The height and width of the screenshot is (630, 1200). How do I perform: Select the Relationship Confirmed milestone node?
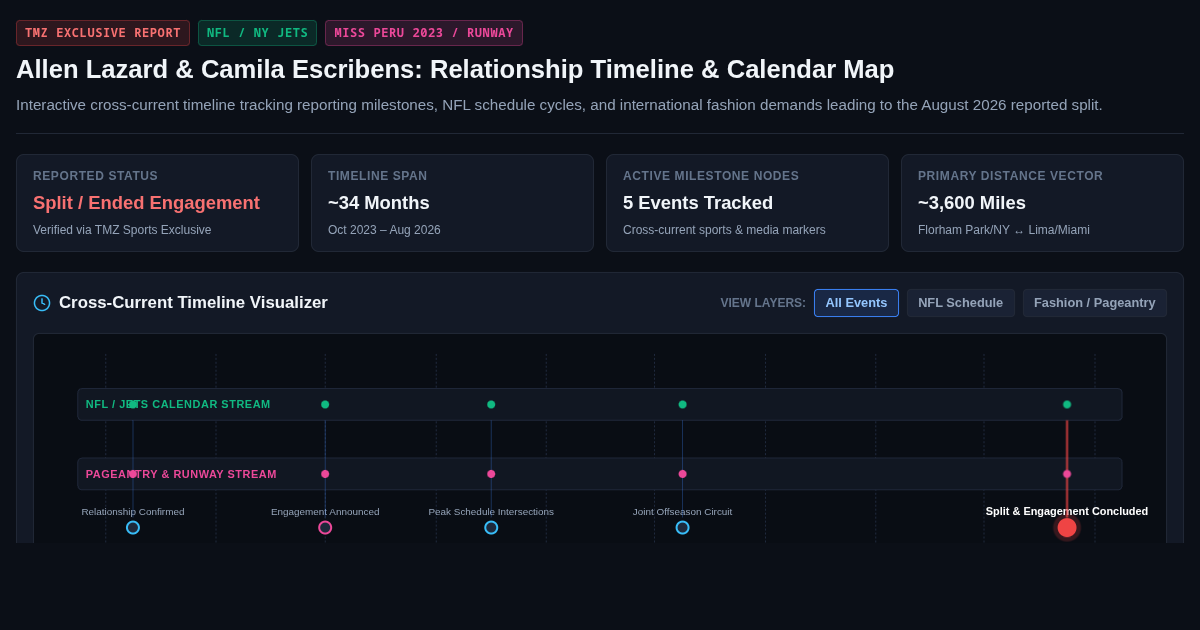(133, 527)
